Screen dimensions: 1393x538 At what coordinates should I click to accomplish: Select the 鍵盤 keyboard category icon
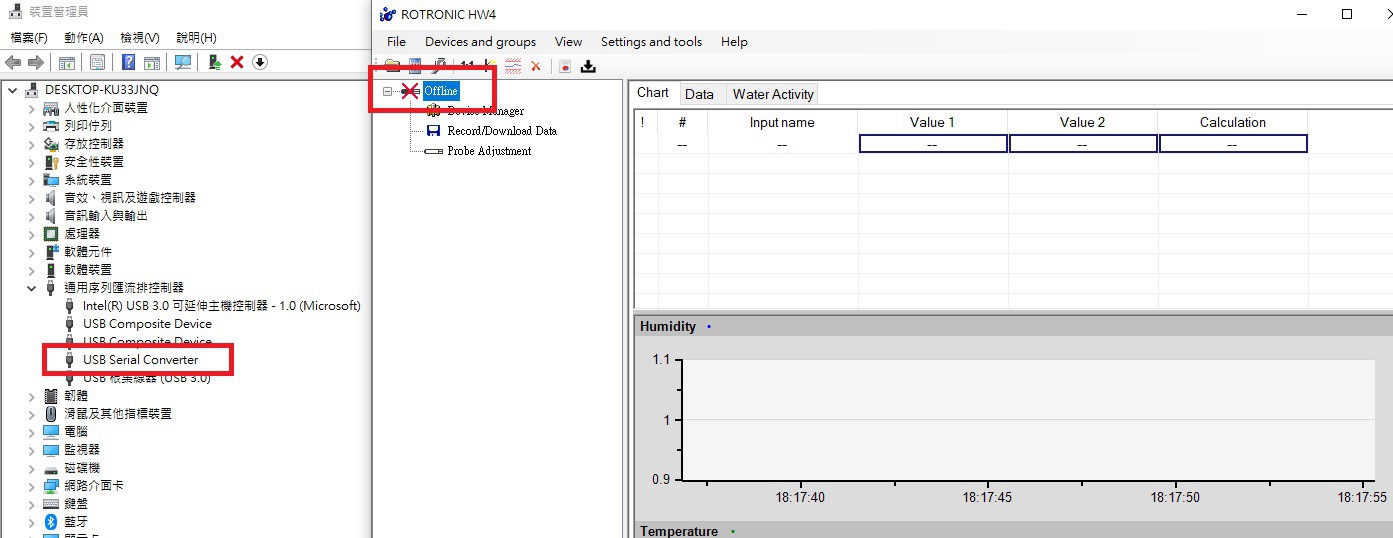coord(52,503)
